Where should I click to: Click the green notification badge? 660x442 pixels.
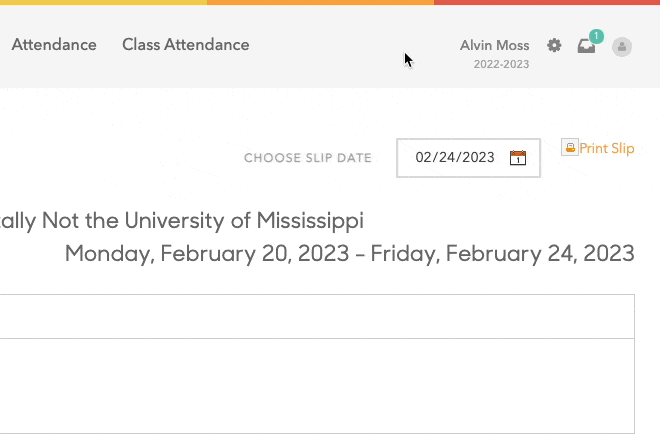pyautogui.click(x=596, y=37)
